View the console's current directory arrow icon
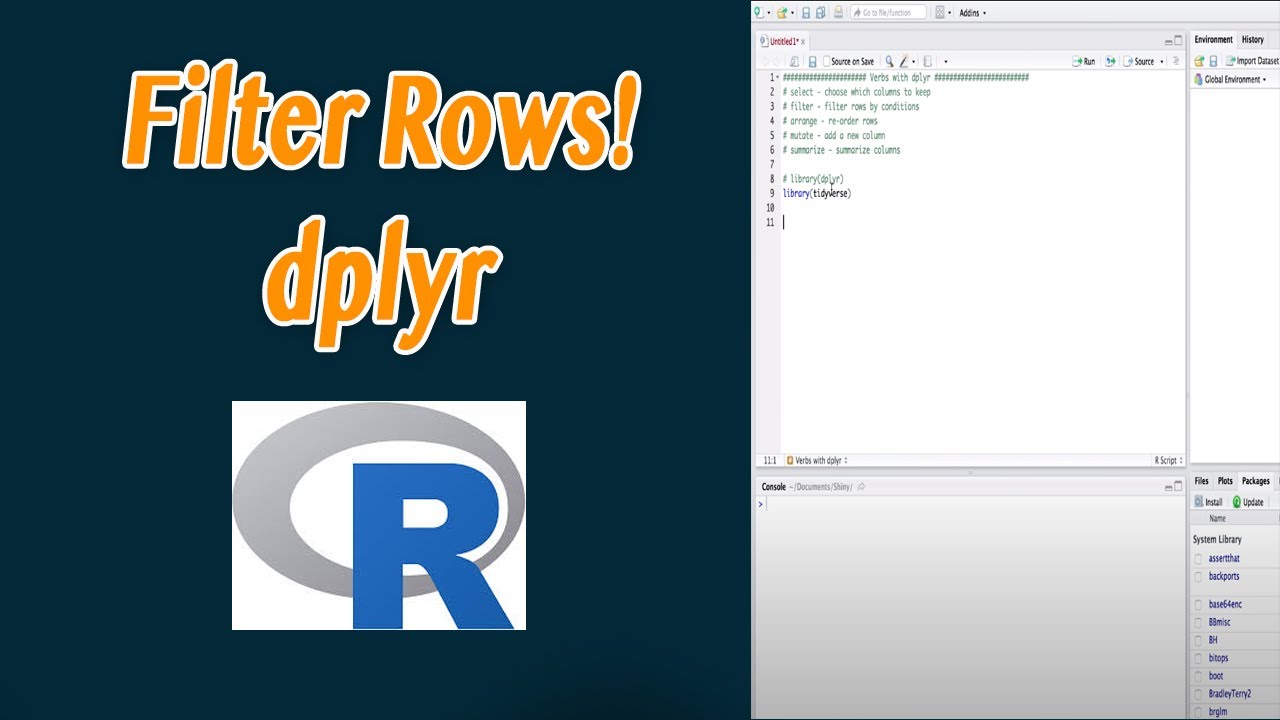The height and width of the screenshot is (720, 1280). [x=861, y=487]
